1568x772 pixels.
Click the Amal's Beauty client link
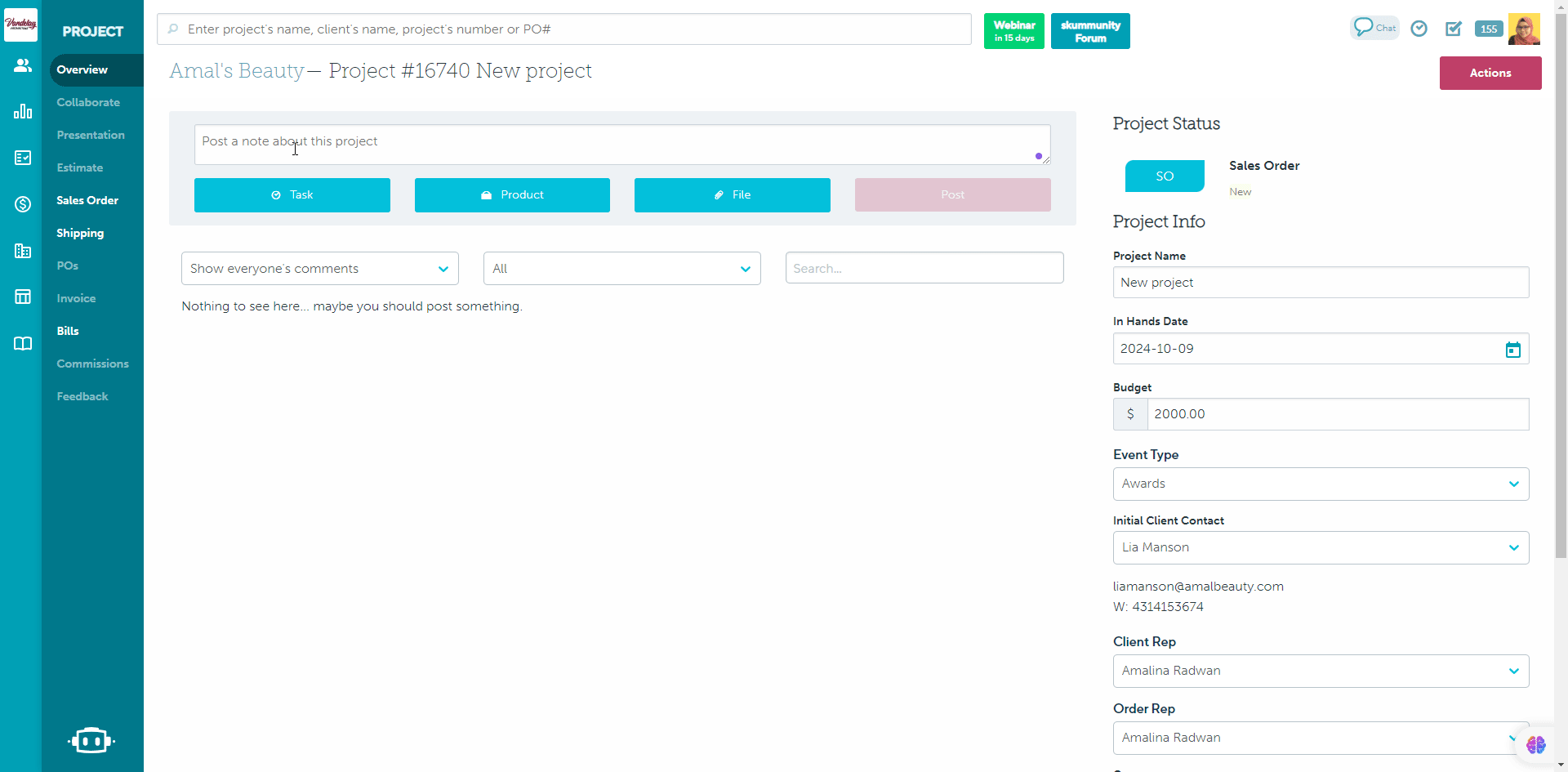[237, 71]
